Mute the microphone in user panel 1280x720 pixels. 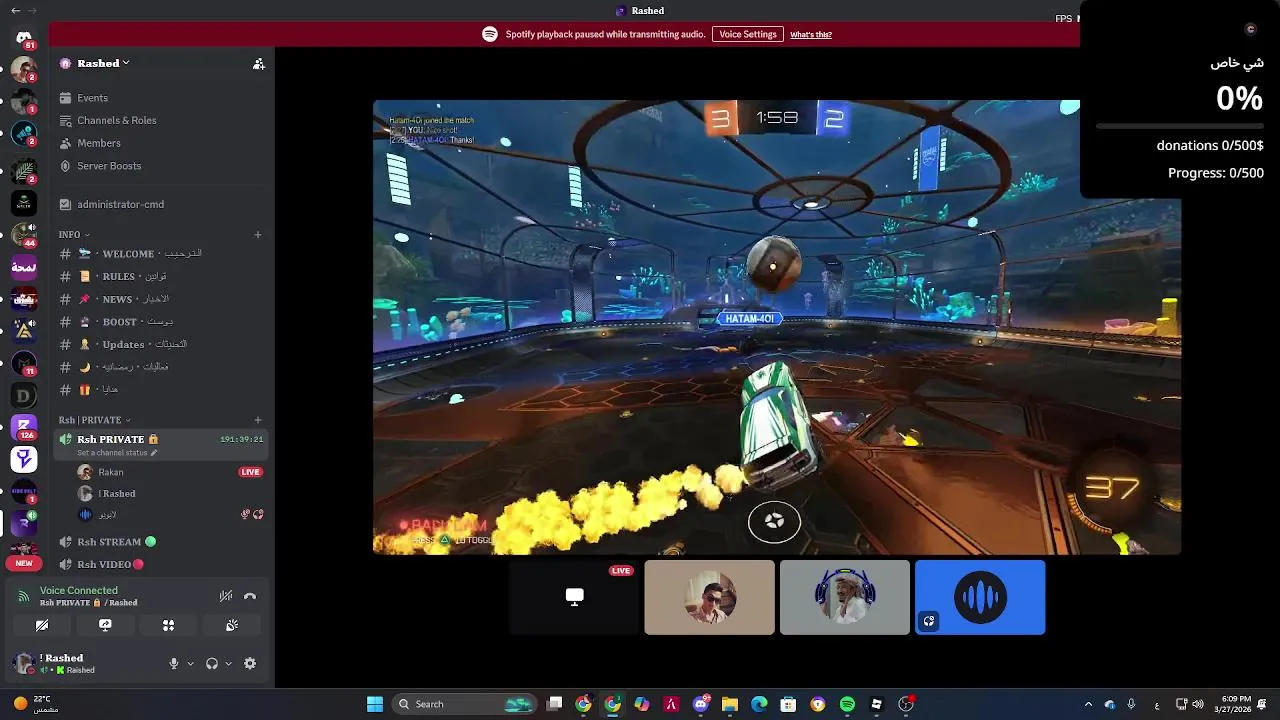[174, 664]
